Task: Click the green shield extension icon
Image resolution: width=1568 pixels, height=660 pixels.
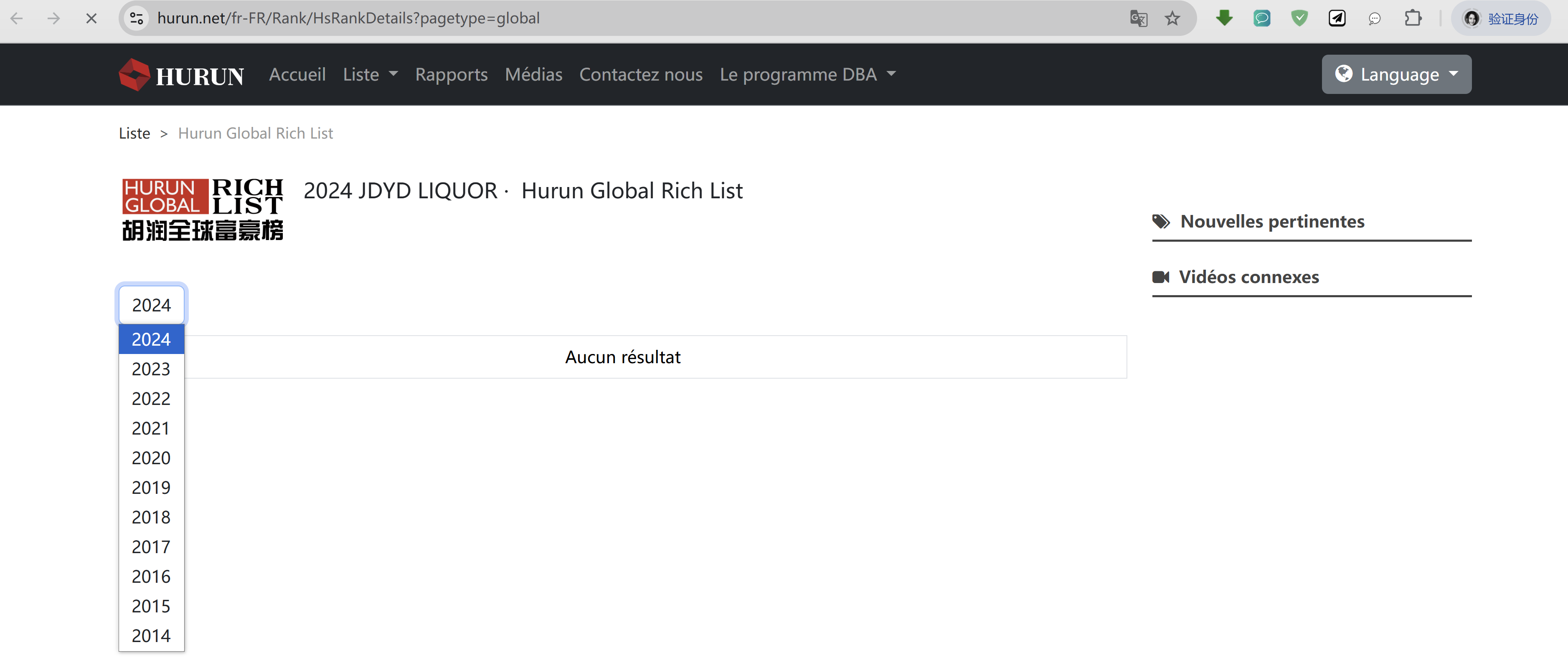Action: click(1299, 18)
